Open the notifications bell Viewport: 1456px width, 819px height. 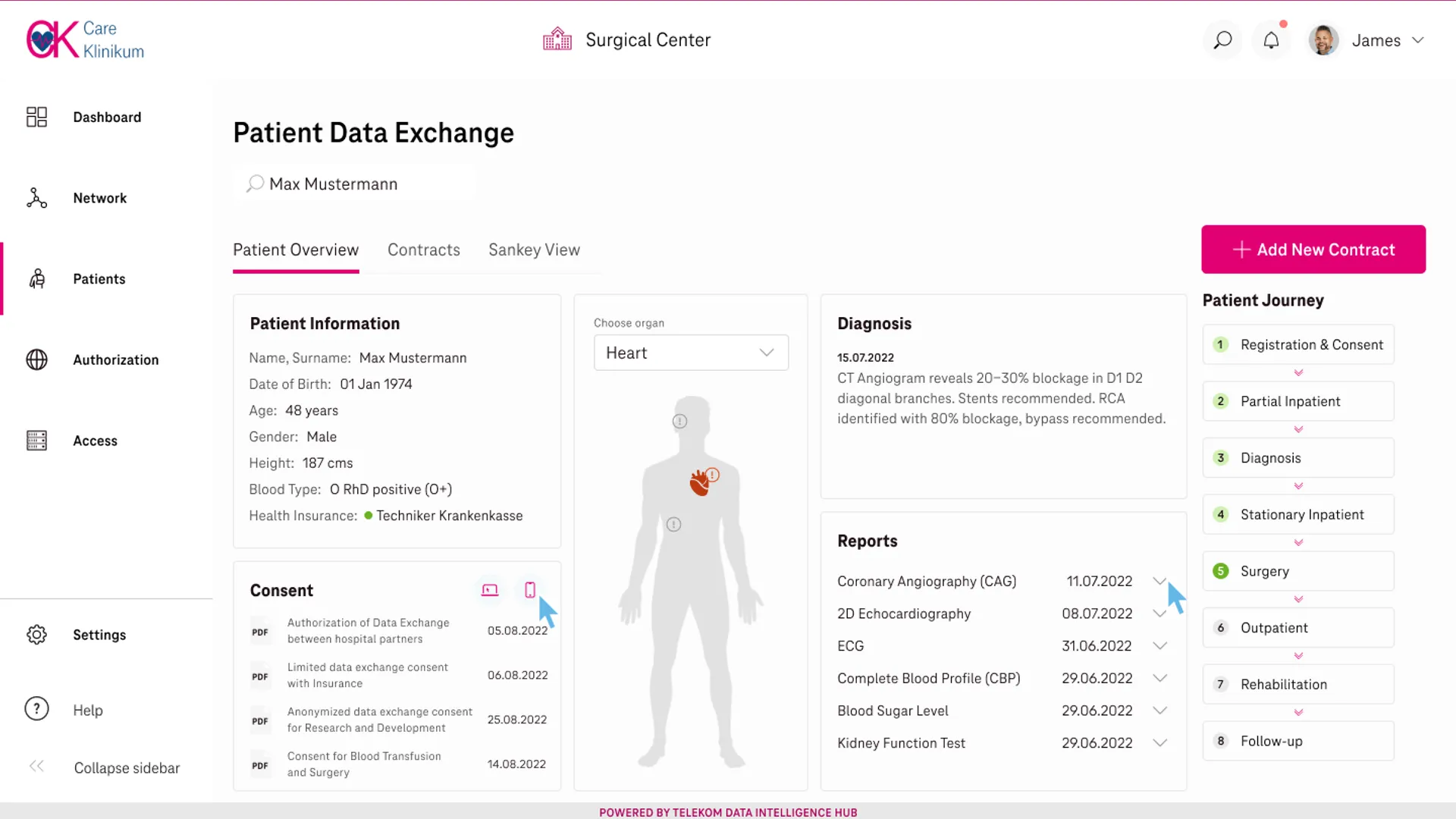point(1272,40)
